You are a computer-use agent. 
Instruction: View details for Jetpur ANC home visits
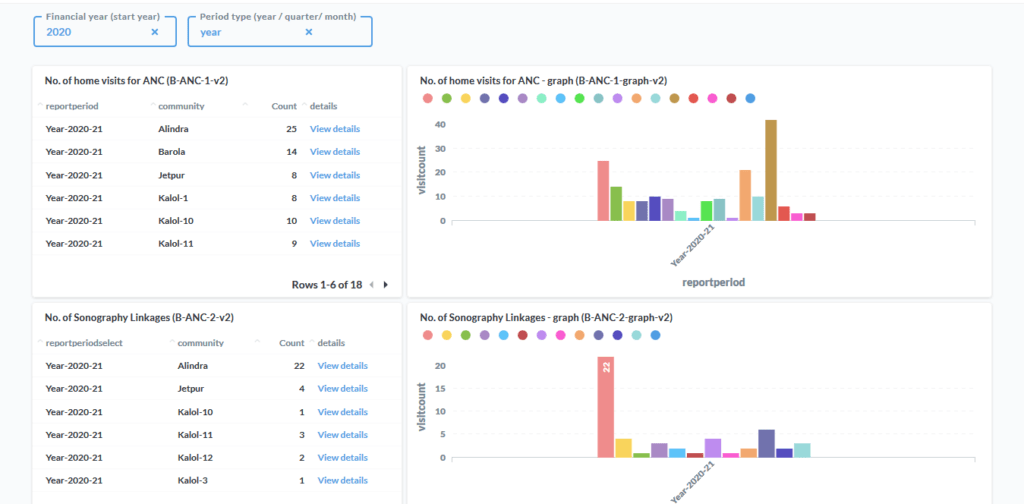pyautogui.click(x=335, y=175)
